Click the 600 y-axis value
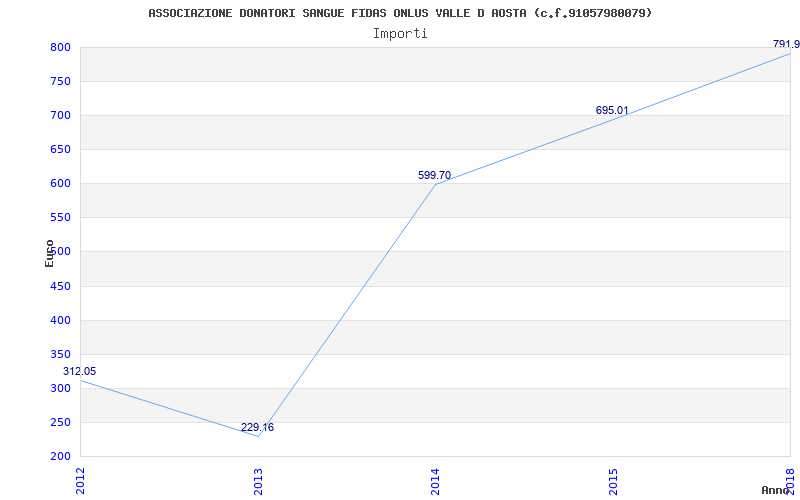The width and height of the screenshot is (800, 500). tap(60, 184)
